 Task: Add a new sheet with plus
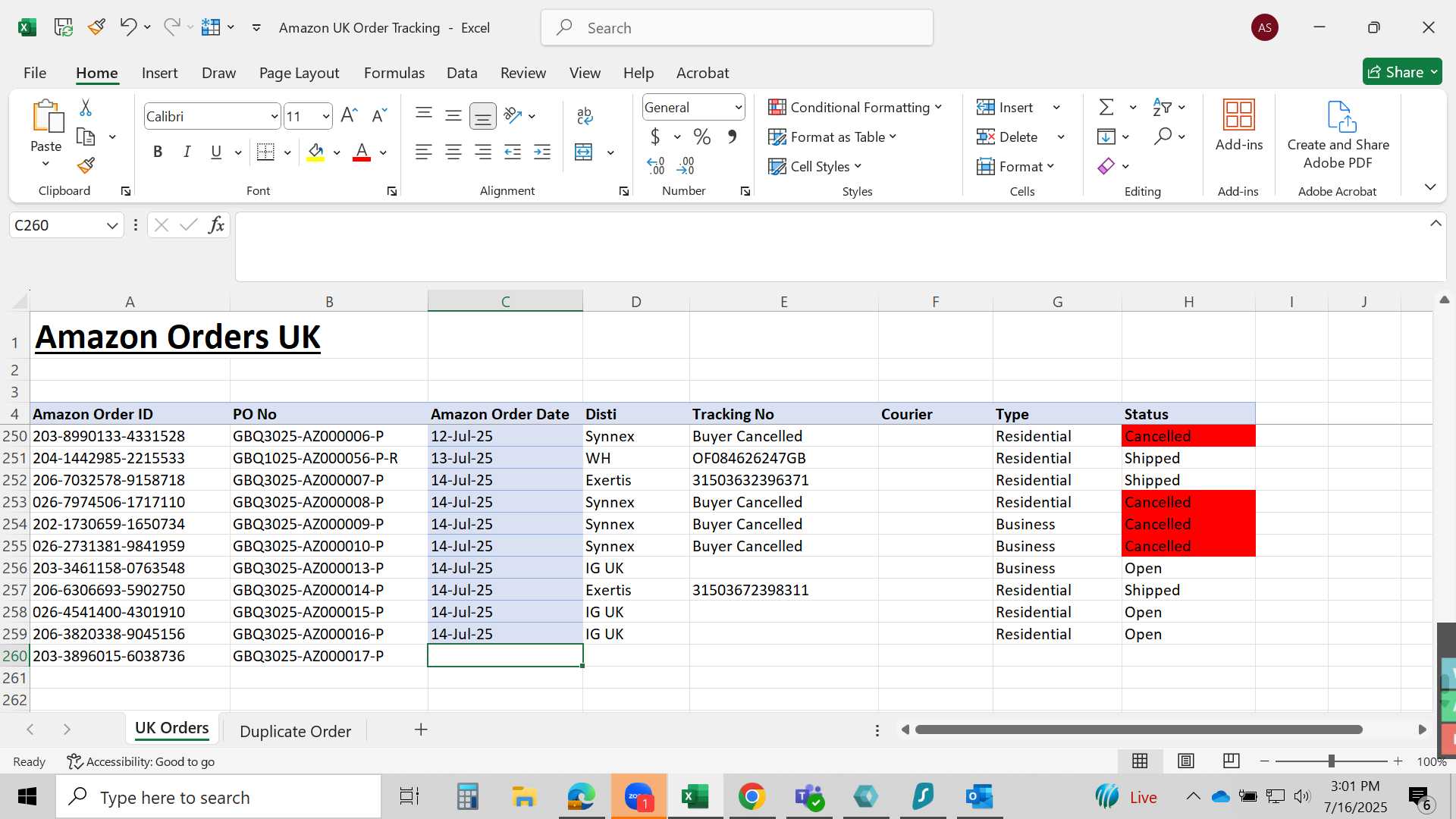[421, 730]
